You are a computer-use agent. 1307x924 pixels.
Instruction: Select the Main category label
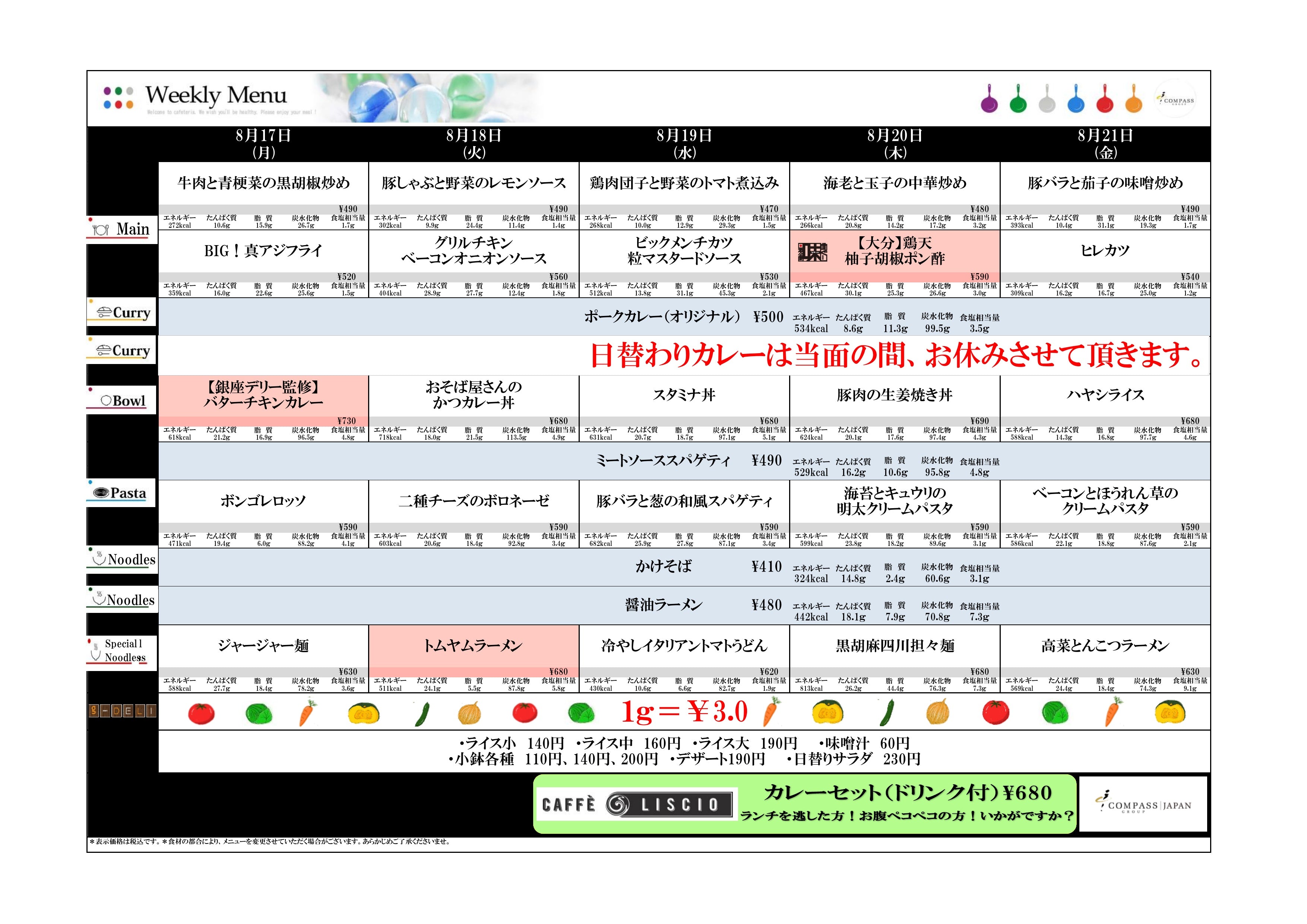(x=121, y=230)
